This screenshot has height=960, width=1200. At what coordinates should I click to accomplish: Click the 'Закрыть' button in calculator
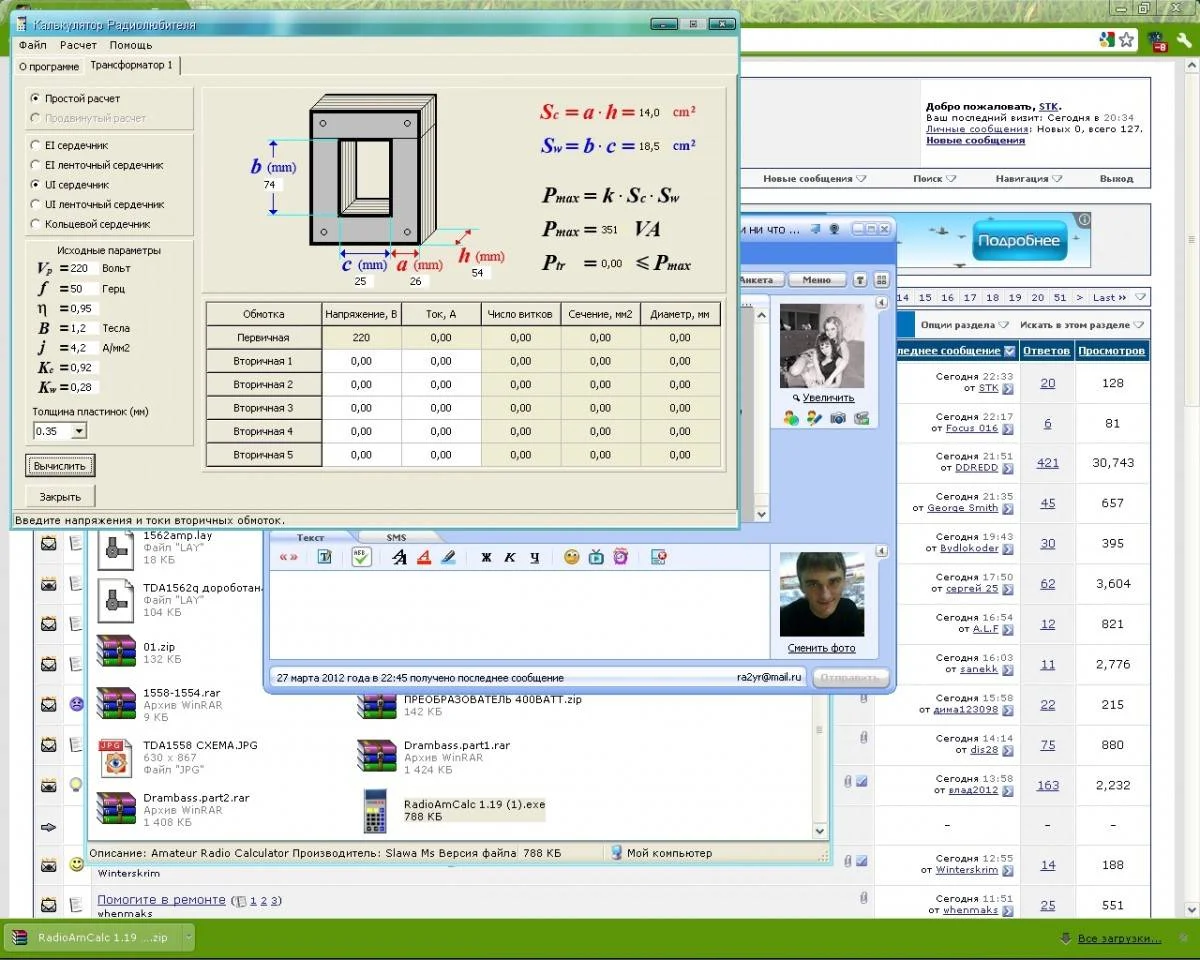[61, 496]
